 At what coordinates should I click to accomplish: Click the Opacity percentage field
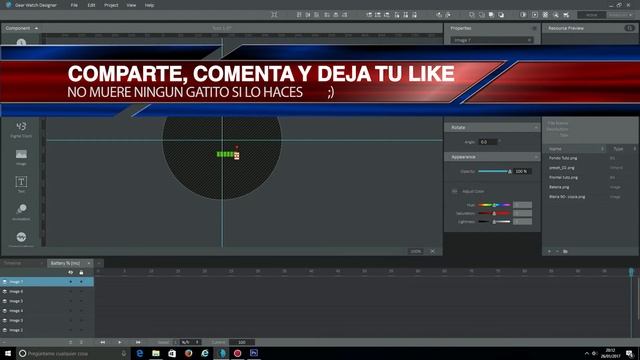[x=522, y=171]
